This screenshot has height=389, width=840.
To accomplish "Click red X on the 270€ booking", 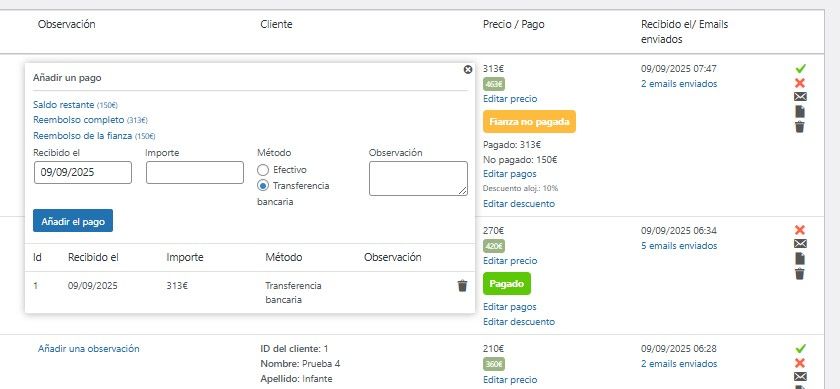I will click(x=800, y=230).
